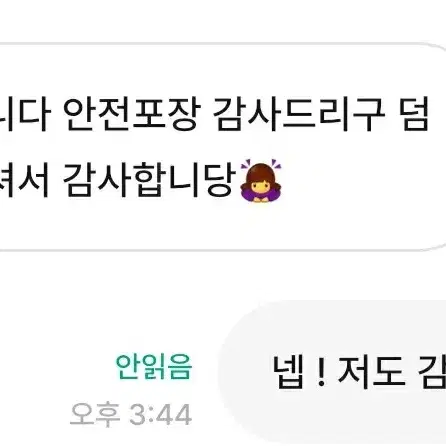The height and width of the screenshot is (446, 446).
Task: Click the word 덤 at line end
Action: click(415, 115)
